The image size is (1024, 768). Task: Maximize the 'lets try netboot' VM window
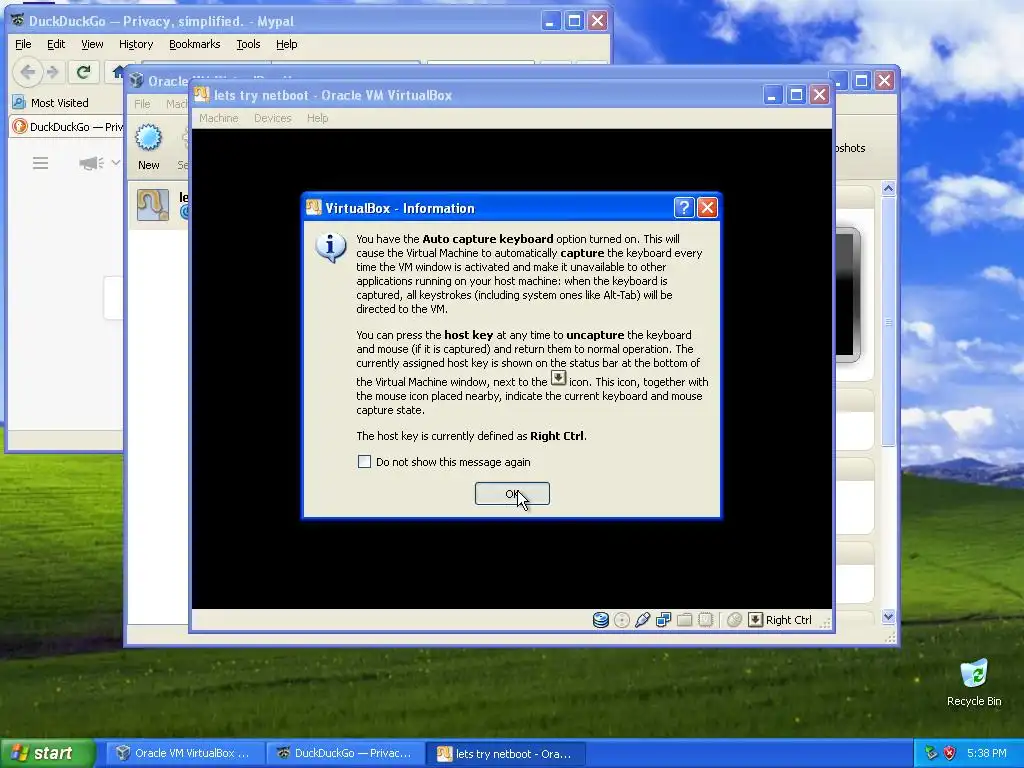coord(796,95)
